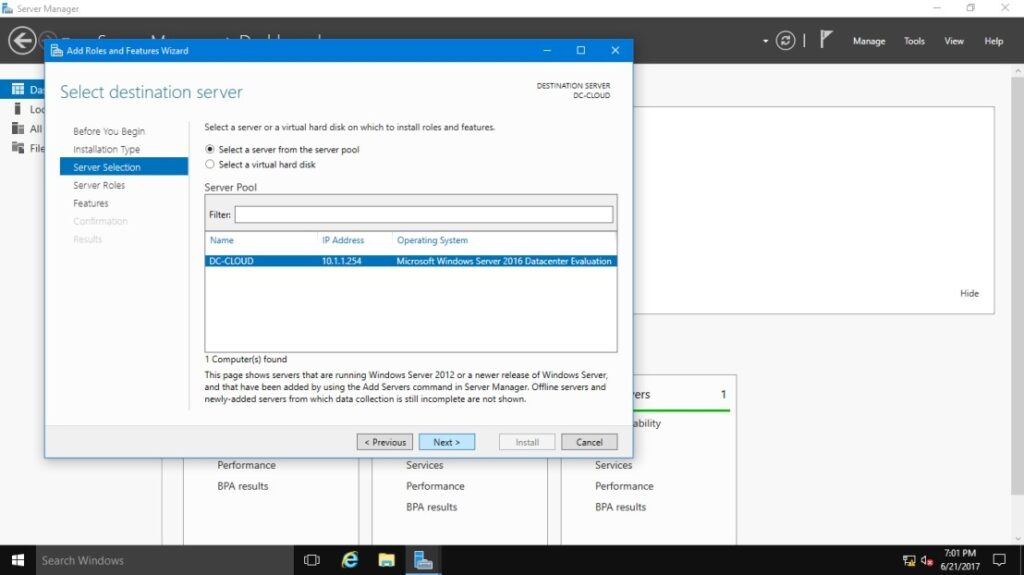Click the volume icon in the system tray
This screenshot has height=575, width=1024.
[x=927, y=561]
